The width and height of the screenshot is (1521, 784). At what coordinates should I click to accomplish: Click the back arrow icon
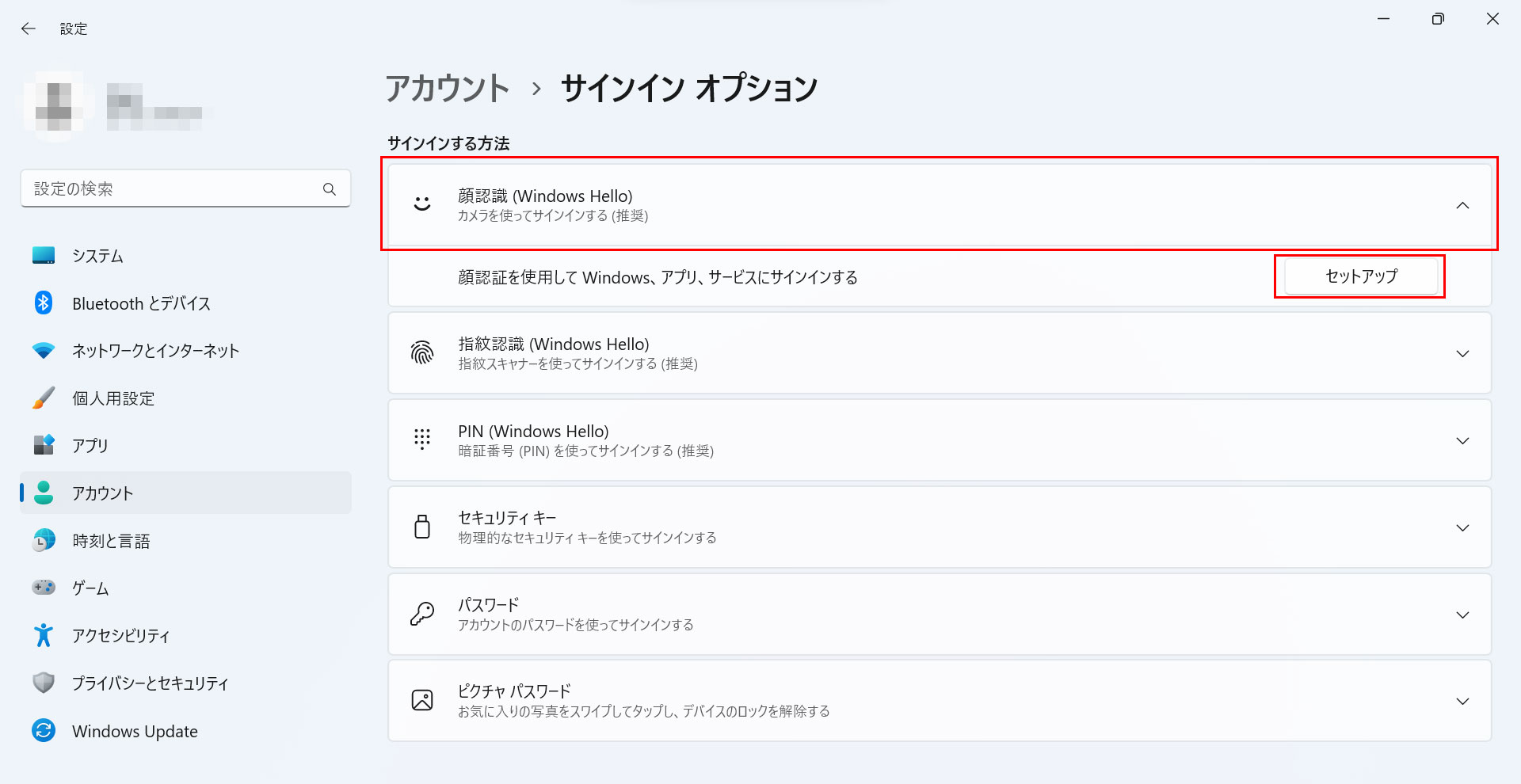(29, 29)
